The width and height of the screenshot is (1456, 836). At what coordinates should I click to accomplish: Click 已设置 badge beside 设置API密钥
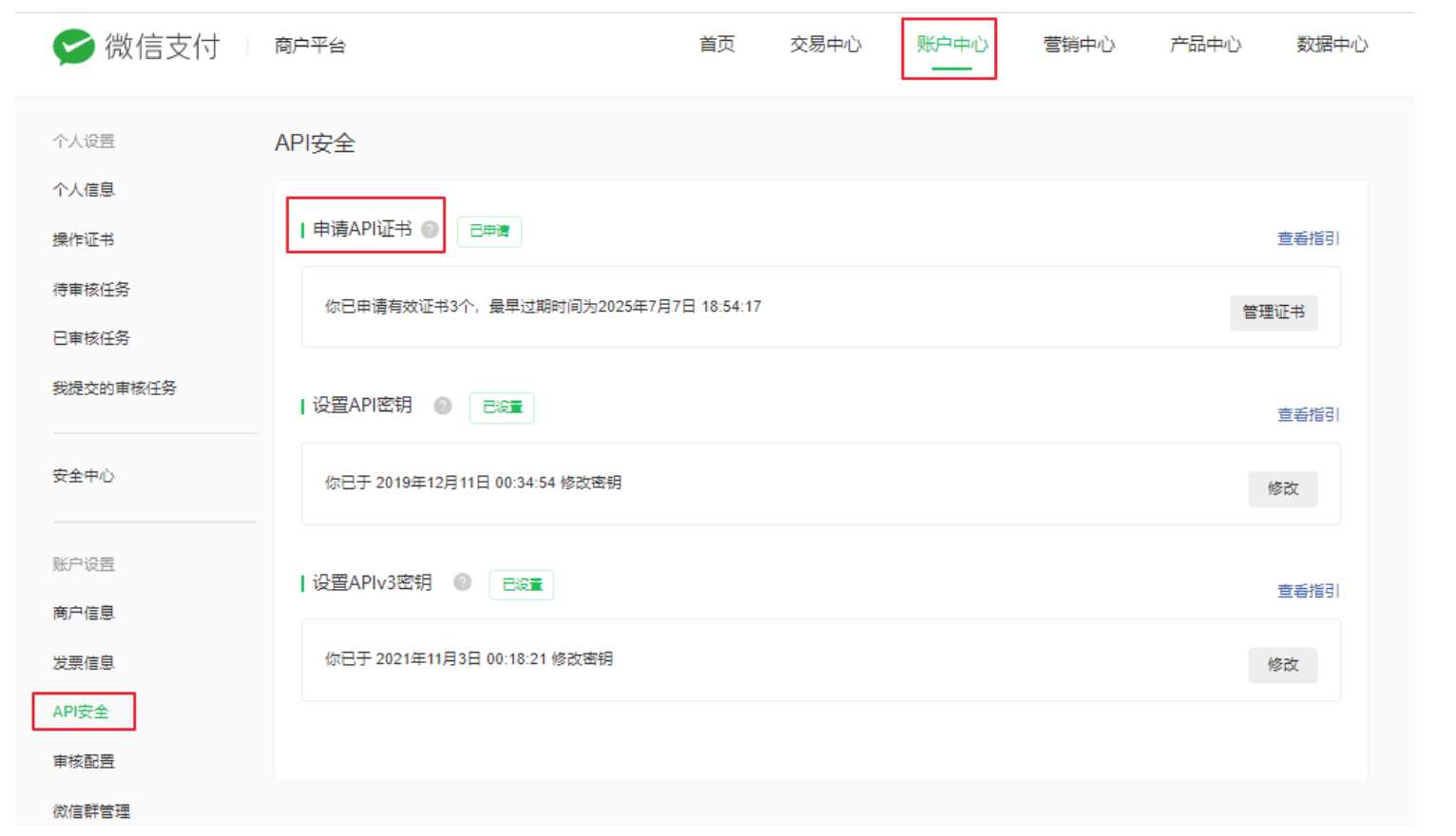pyautogui.click(x=502, y=408)
